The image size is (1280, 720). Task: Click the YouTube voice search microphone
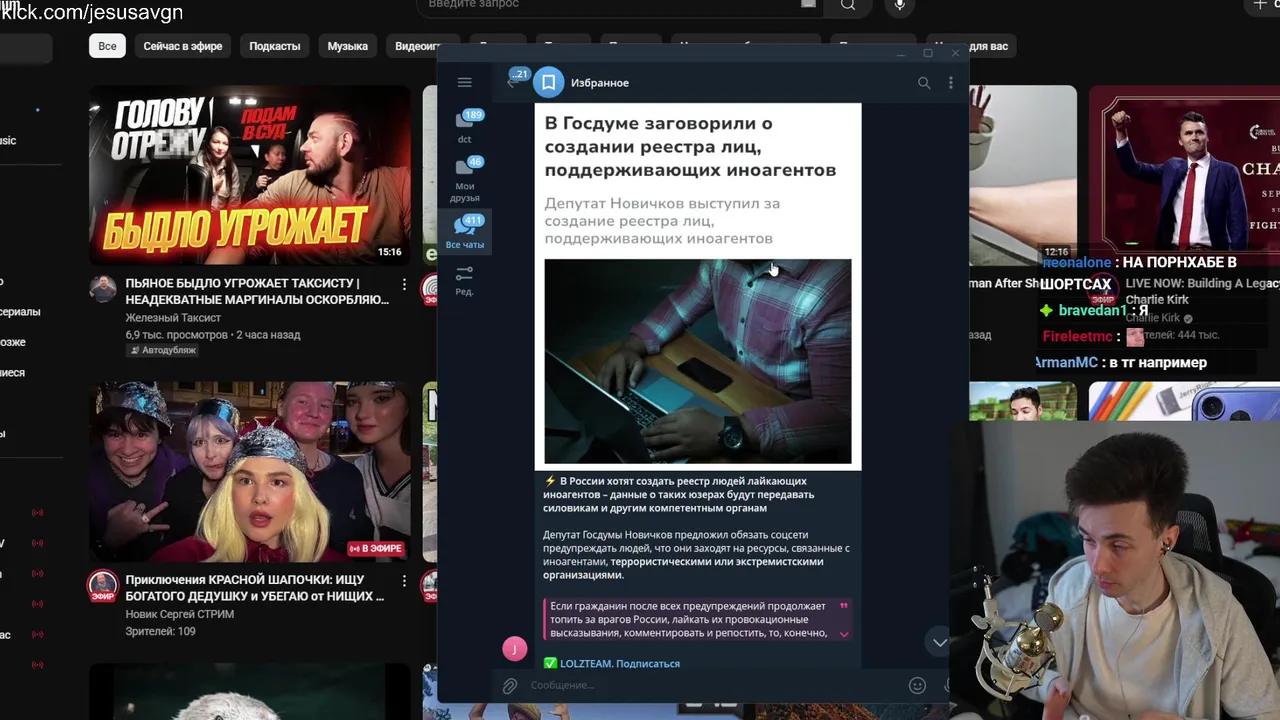[900, 5]
